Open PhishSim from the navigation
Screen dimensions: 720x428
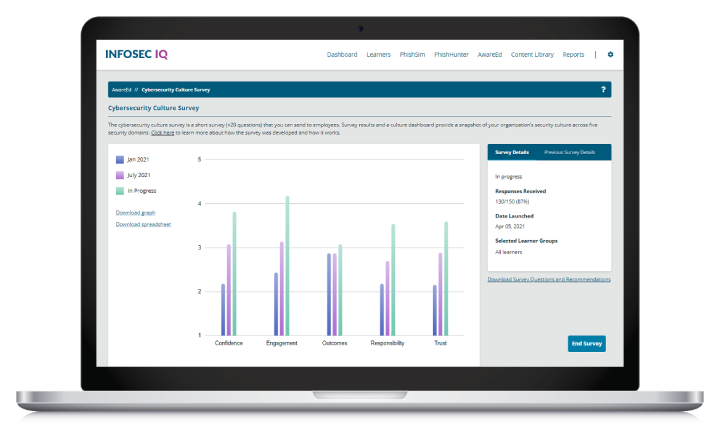coord(412,54)
